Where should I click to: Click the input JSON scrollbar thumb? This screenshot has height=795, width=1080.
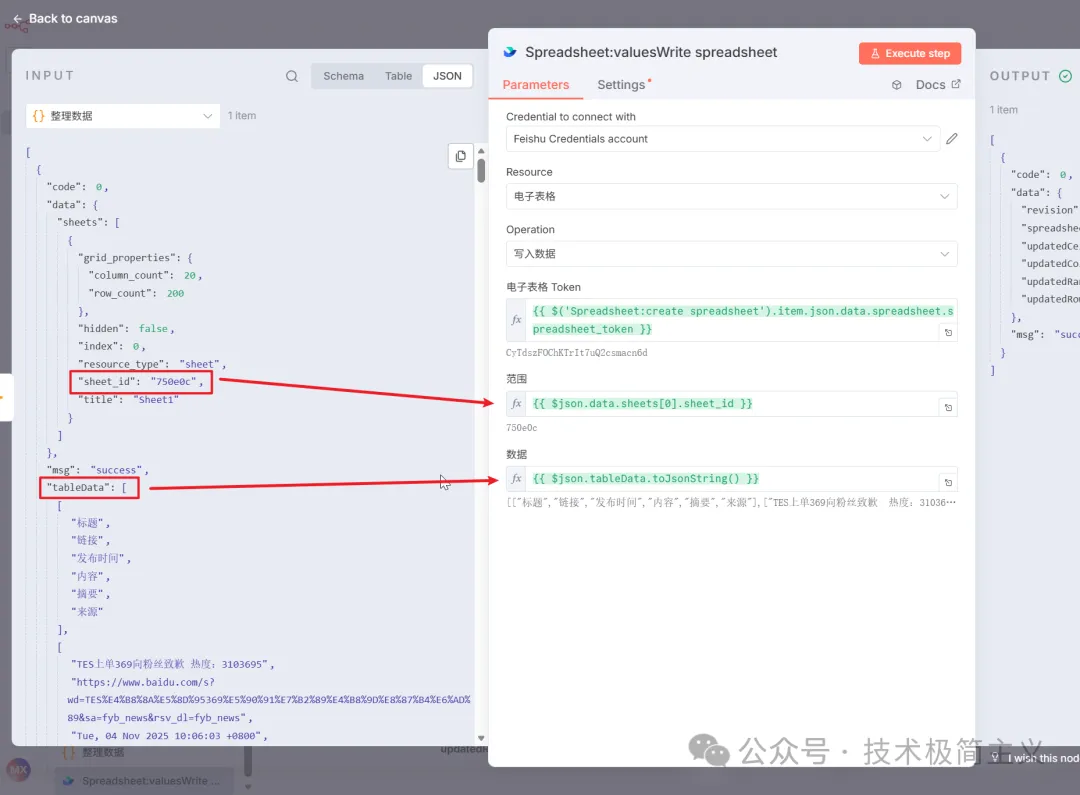click(x=481, y=170)
